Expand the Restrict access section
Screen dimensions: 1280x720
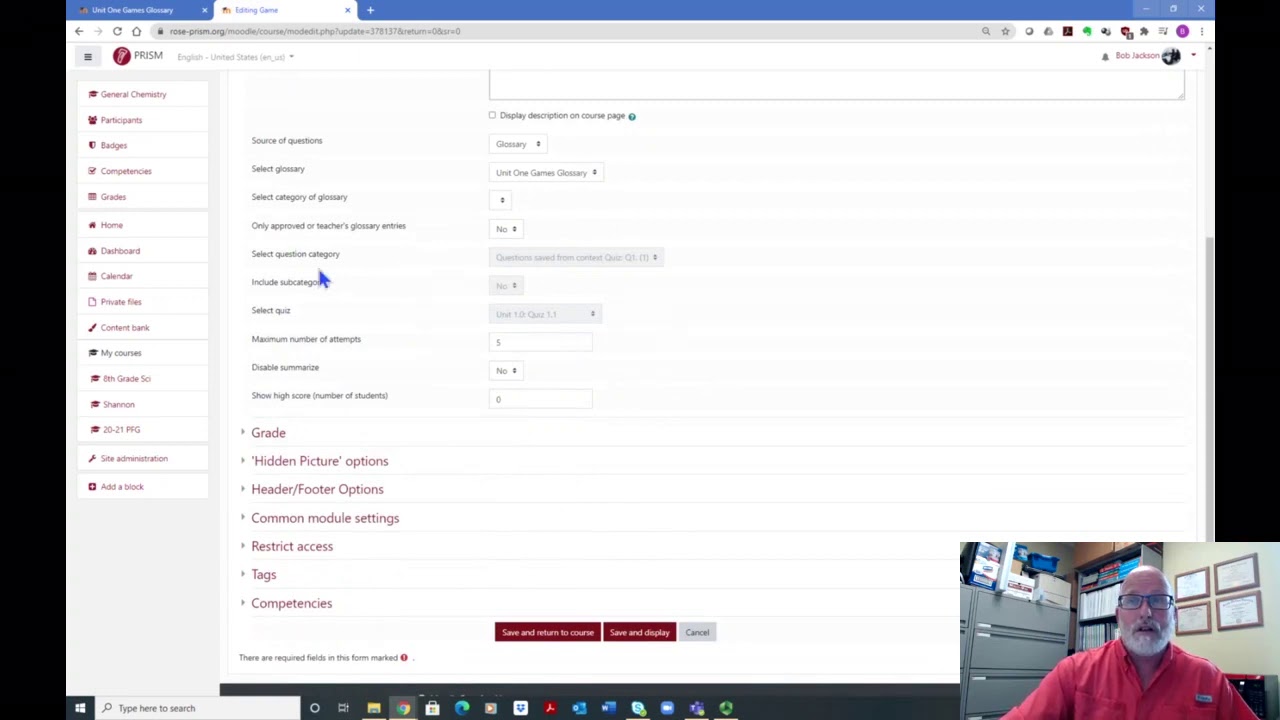292,546
